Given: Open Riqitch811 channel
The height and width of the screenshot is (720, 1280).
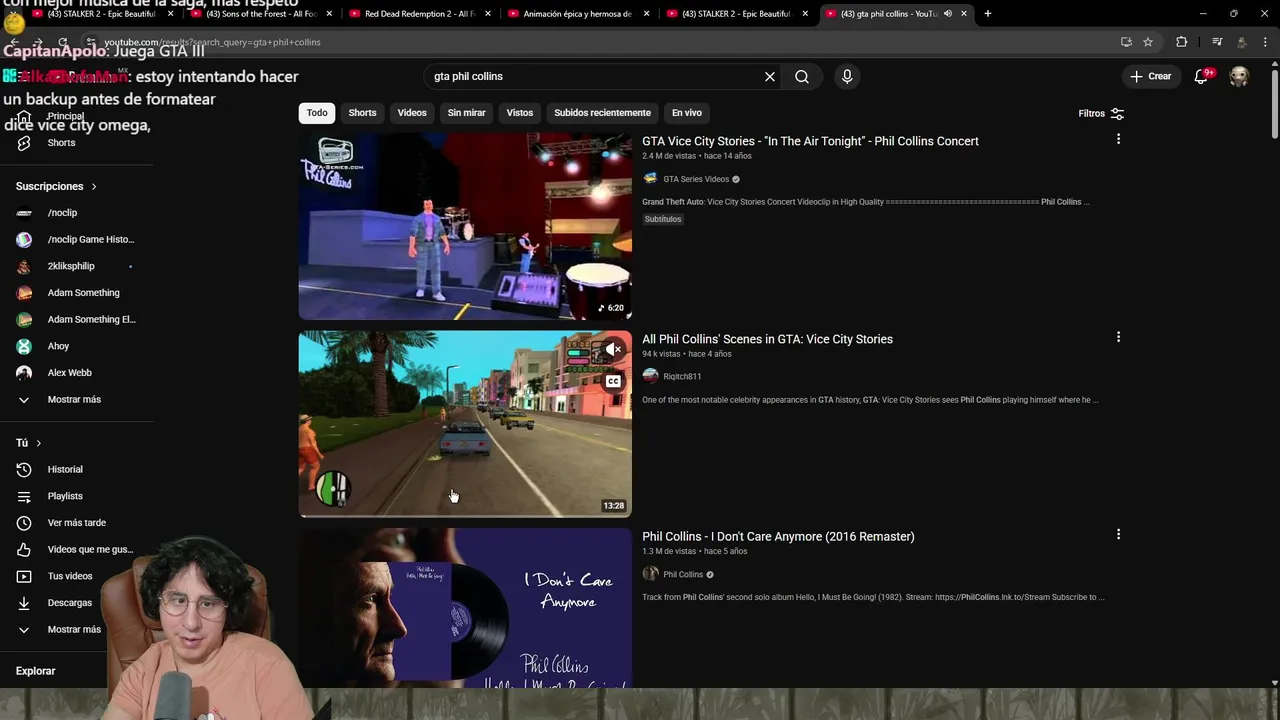Looking at the screenshot, I should click(682, 377).
